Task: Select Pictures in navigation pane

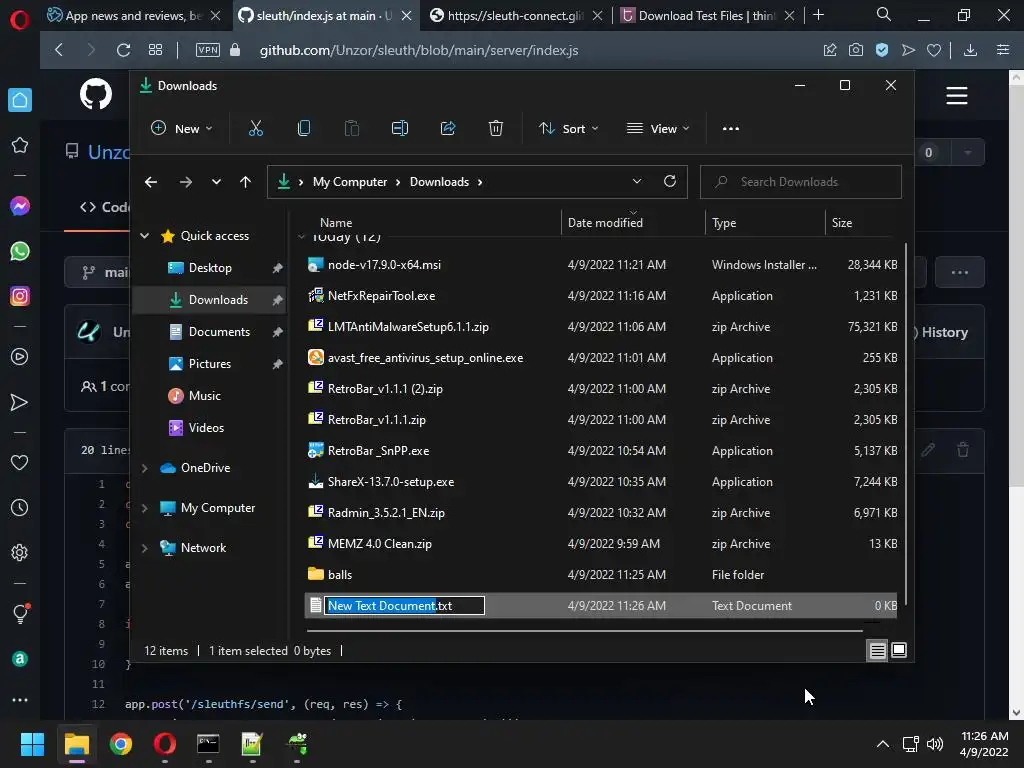Action: (210, 364)
